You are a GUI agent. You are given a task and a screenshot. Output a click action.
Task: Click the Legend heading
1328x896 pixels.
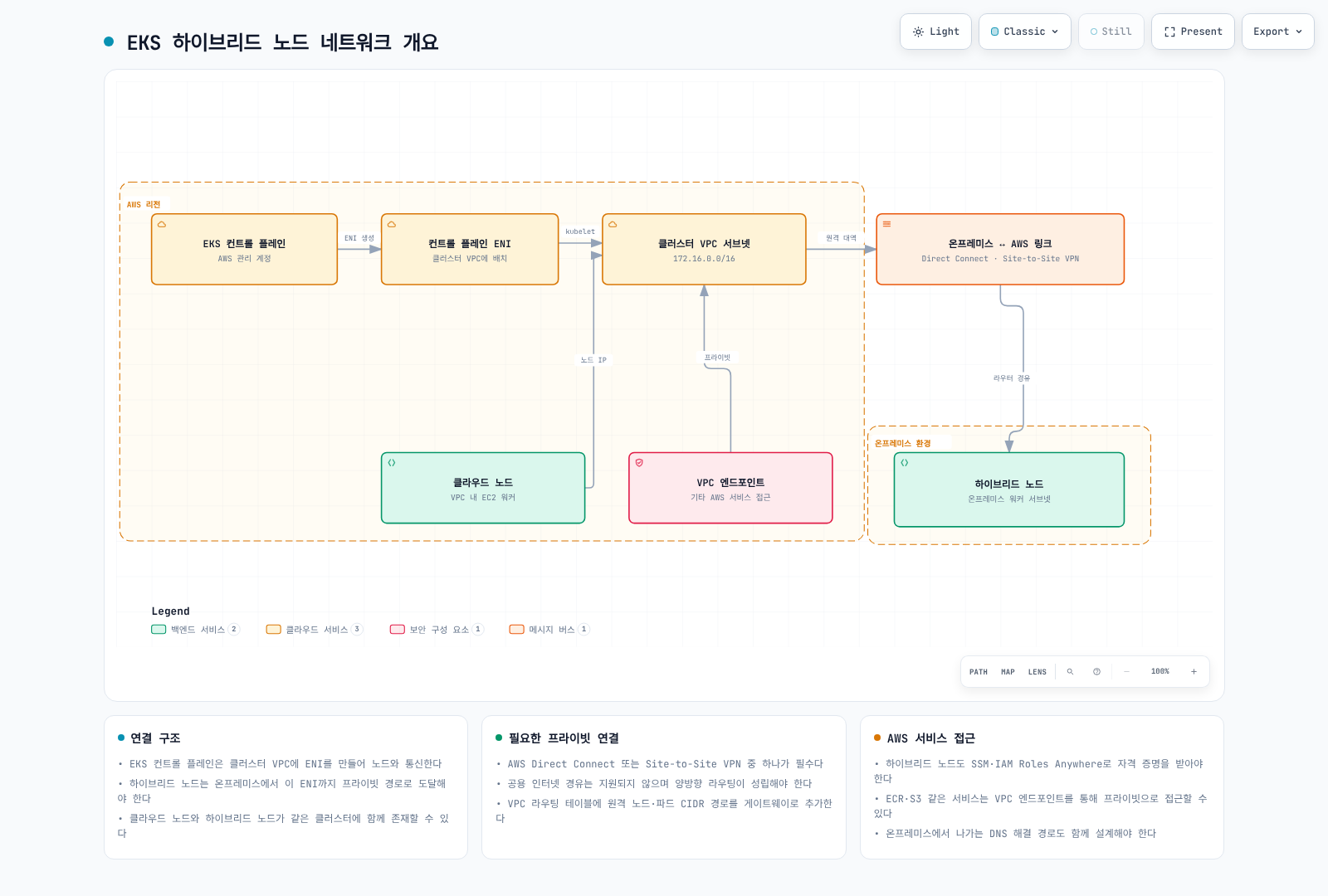[170, 611]
